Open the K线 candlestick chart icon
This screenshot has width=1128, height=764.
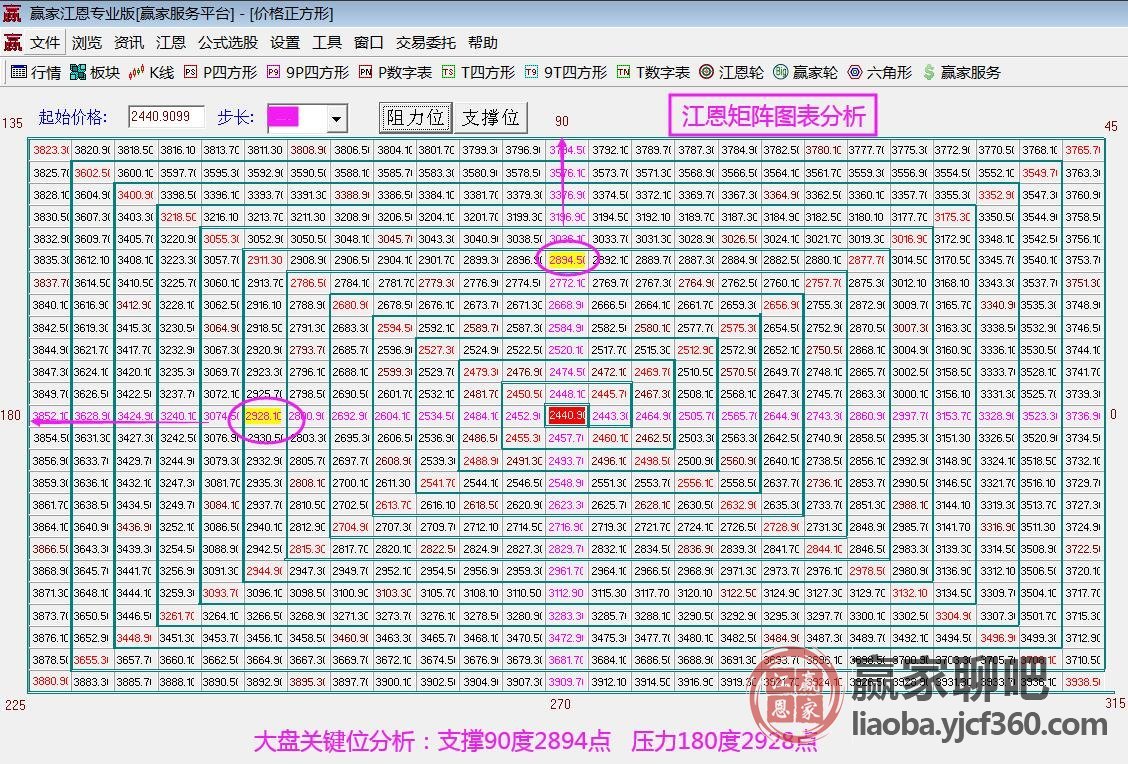(136, 72)
